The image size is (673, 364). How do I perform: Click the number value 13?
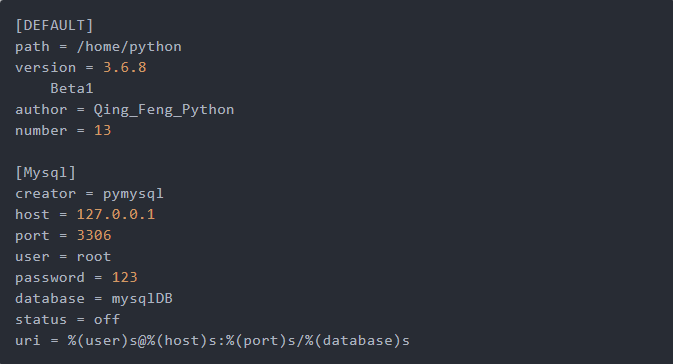[103, 130]
